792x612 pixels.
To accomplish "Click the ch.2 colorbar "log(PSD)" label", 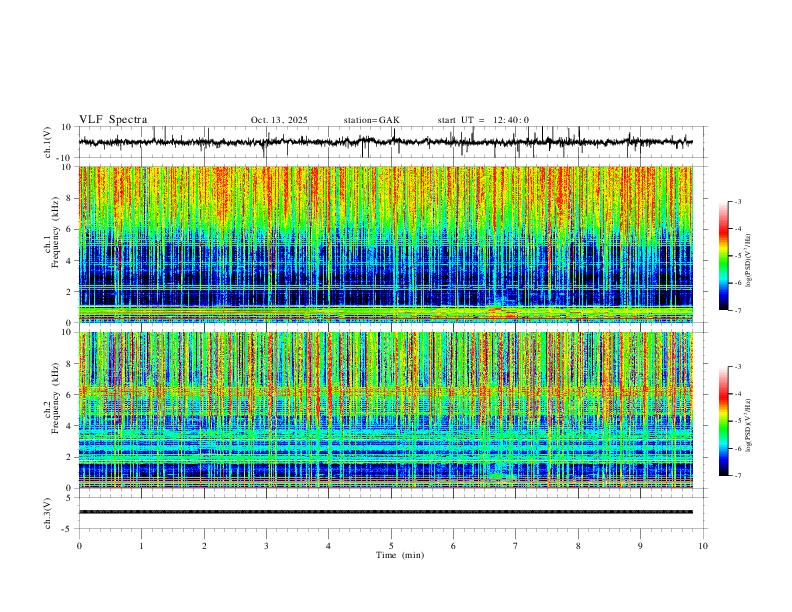I will point(748,425).
